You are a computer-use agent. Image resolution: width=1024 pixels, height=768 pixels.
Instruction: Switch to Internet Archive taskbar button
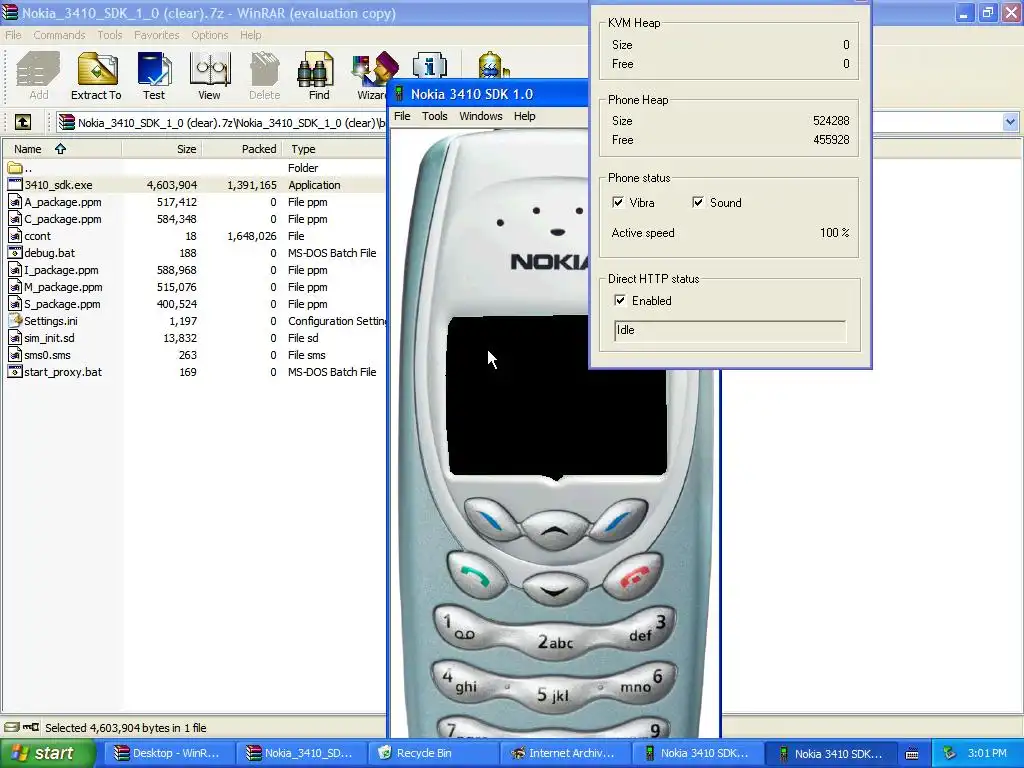pyautogui.click(x=563, y=753)
